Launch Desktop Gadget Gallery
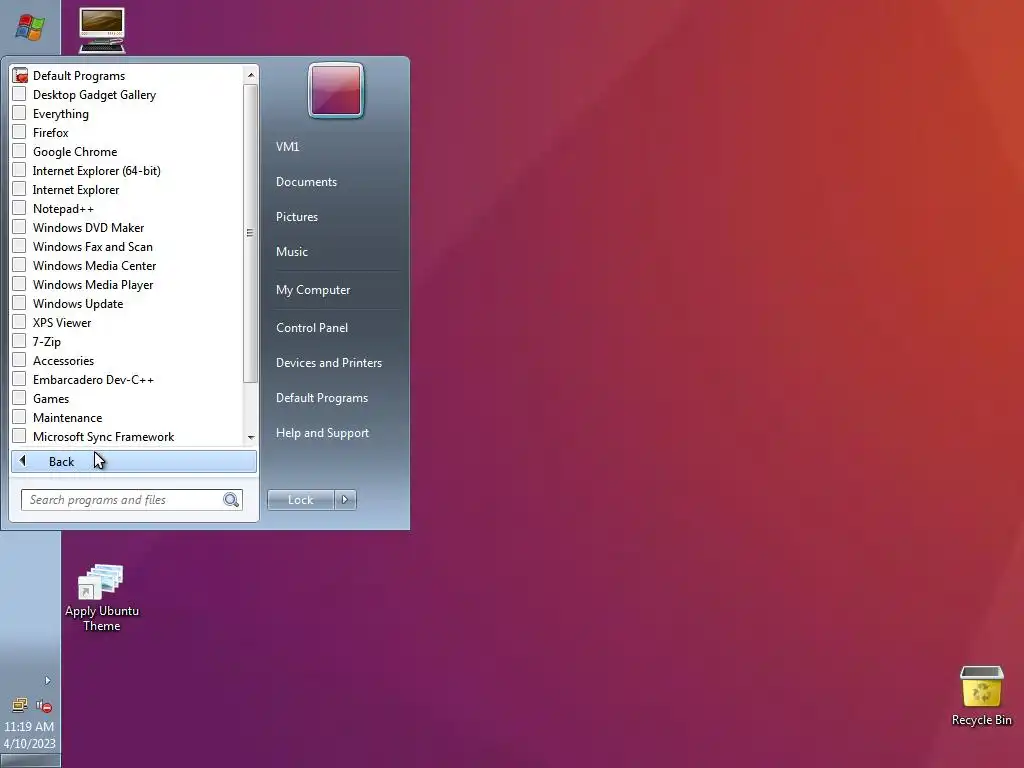 (x=127, y=95)
